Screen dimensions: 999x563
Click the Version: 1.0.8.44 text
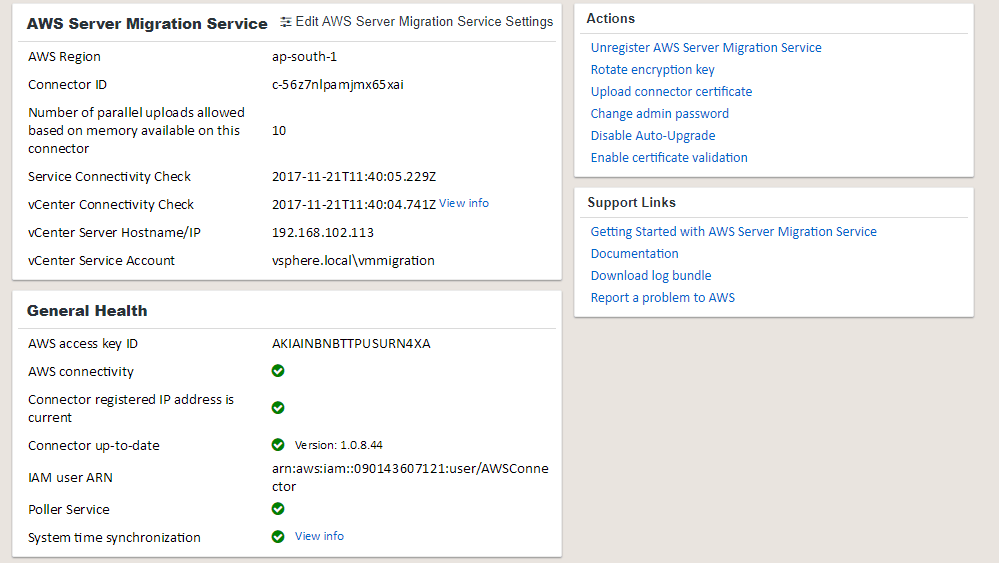[338, 445]
